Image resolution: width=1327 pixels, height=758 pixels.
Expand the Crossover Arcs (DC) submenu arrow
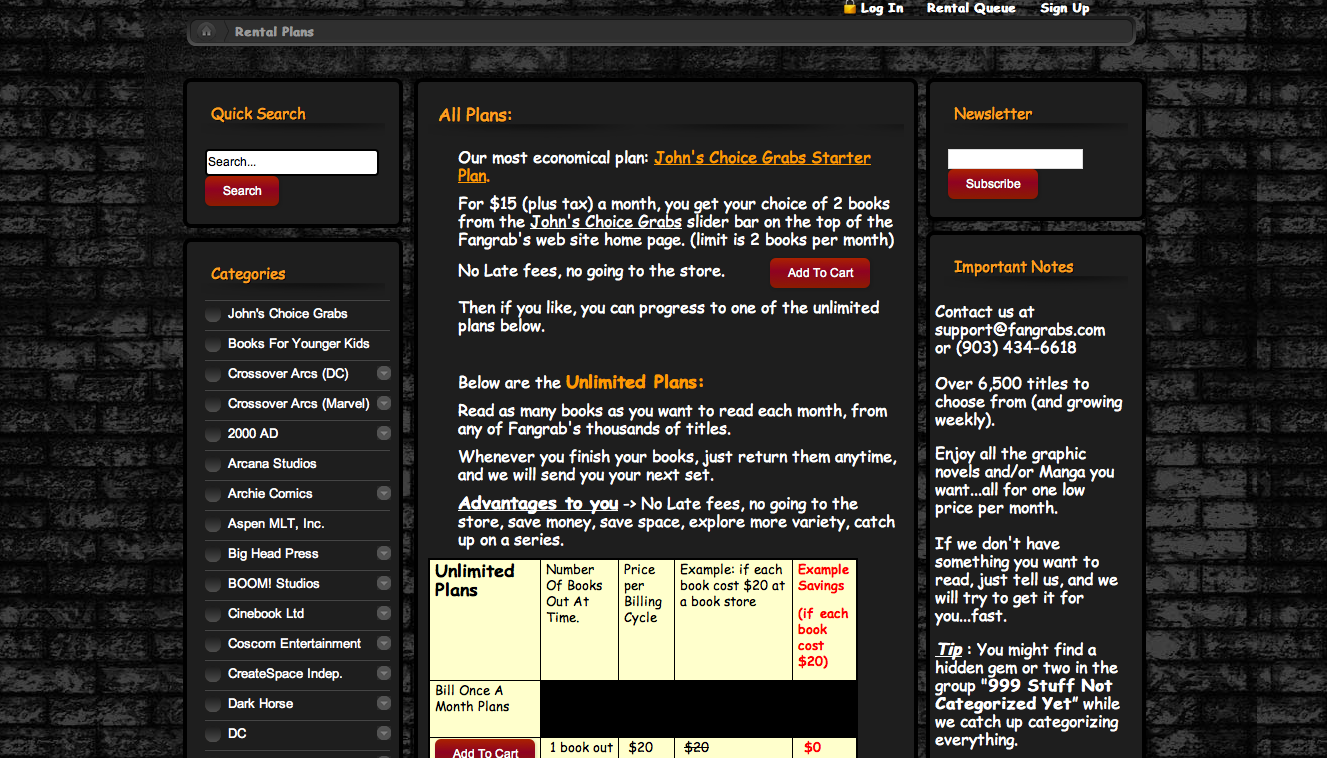(383, 373)
